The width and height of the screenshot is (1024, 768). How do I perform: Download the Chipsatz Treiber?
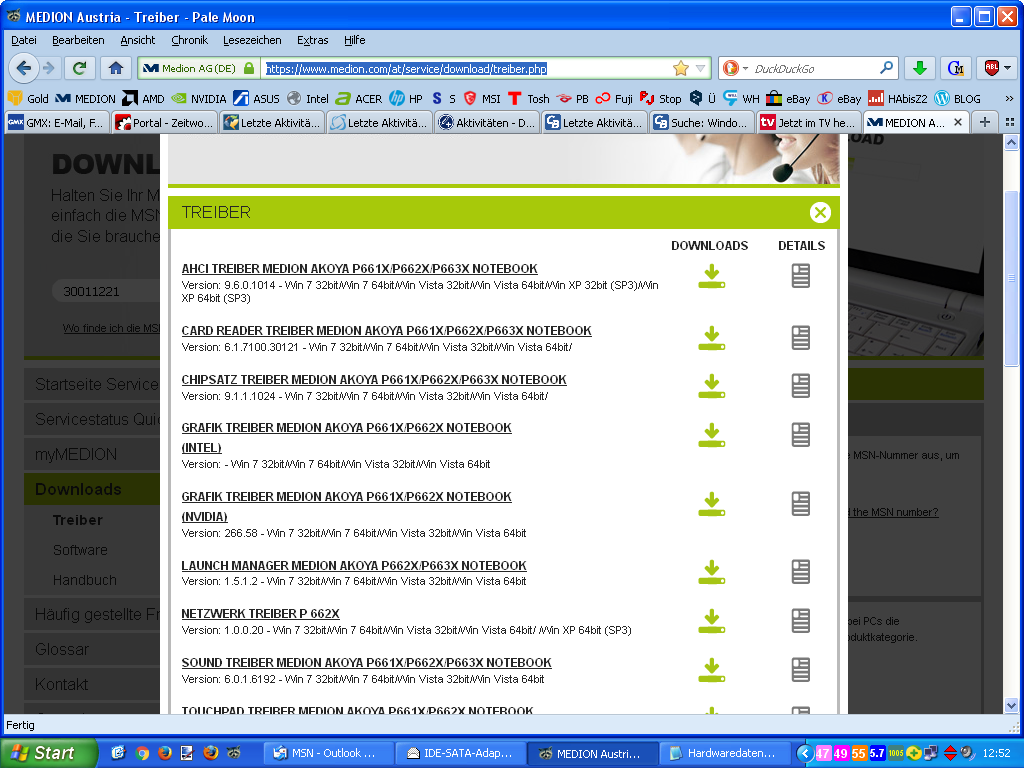click(x=711, y=386)
